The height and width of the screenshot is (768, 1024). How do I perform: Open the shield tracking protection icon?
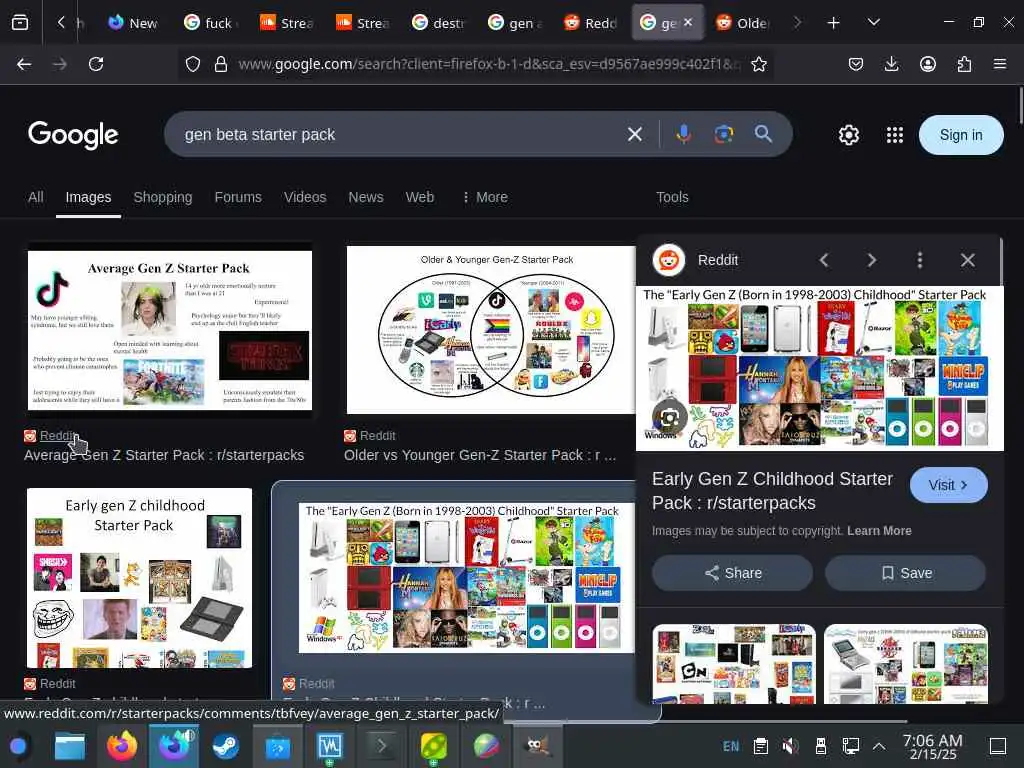tap(193, 64)
